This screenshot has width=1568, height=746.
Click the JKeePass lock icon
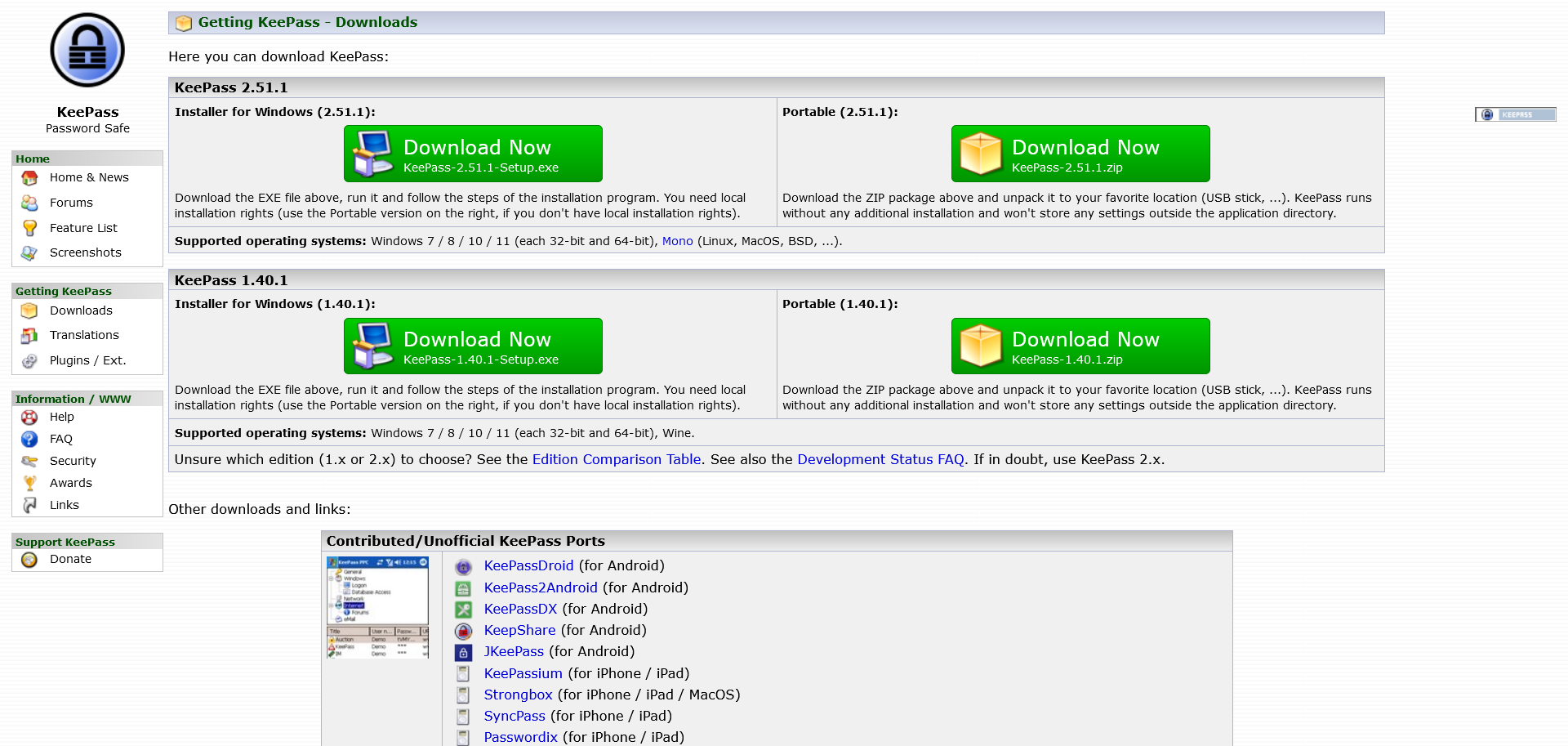[463, 652]
